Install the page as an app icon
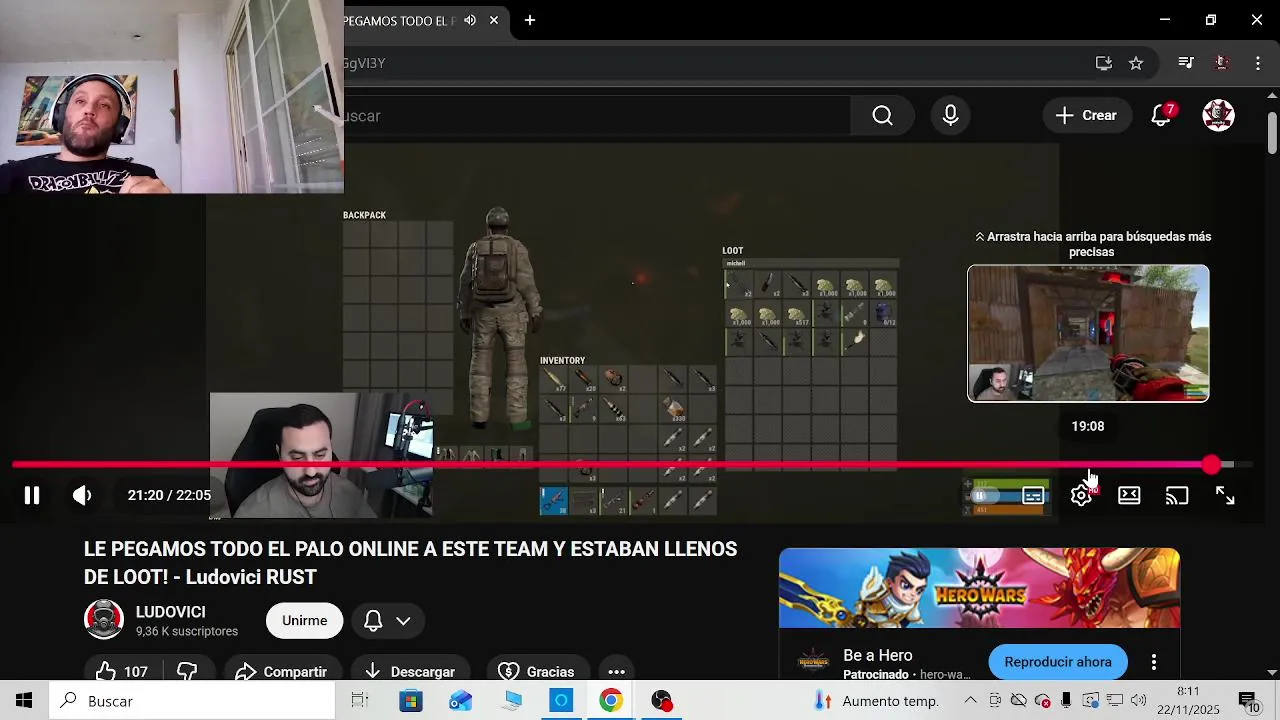1280x720 pixels. click(1104, 63)
